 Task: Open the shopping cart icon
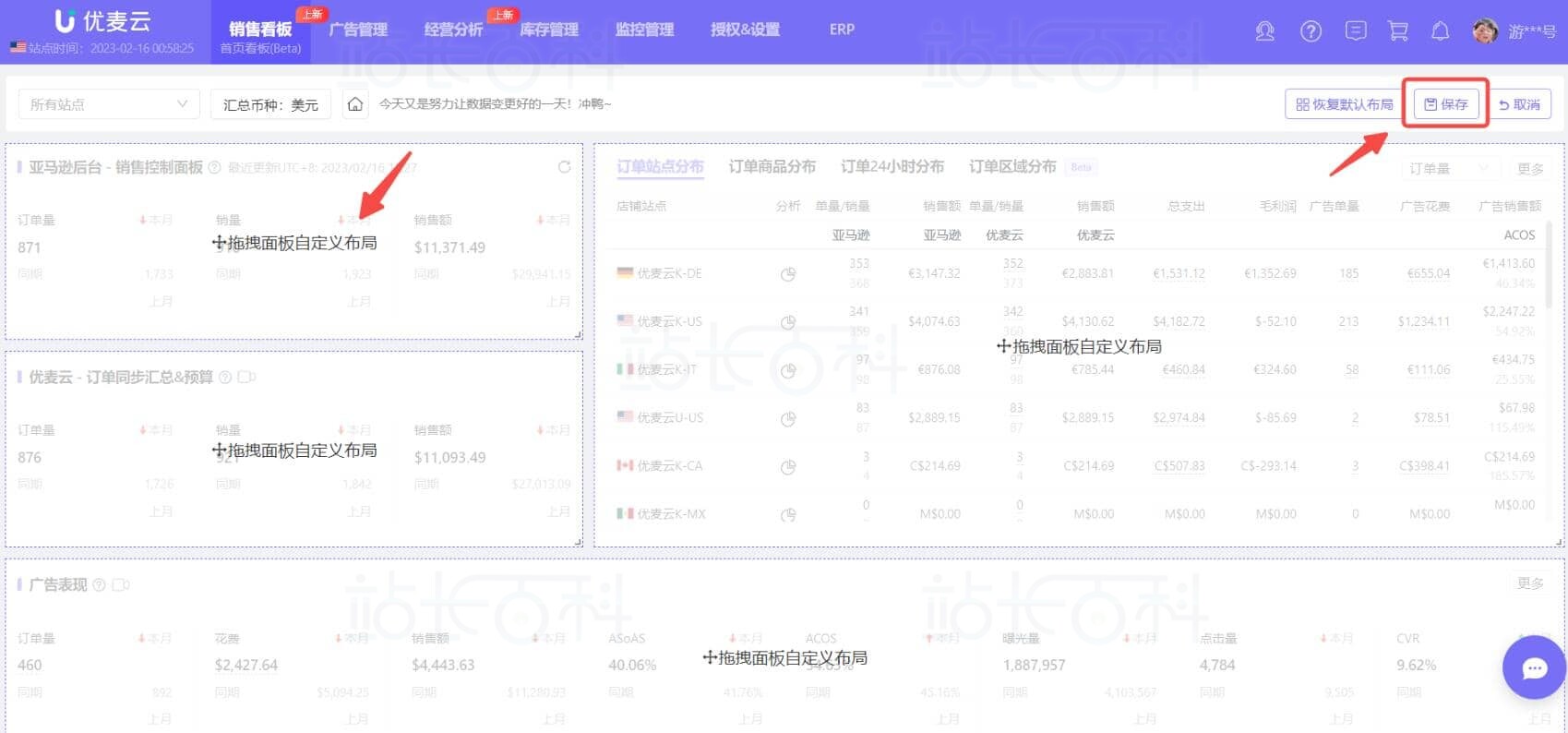click(x=1398, y=31)
